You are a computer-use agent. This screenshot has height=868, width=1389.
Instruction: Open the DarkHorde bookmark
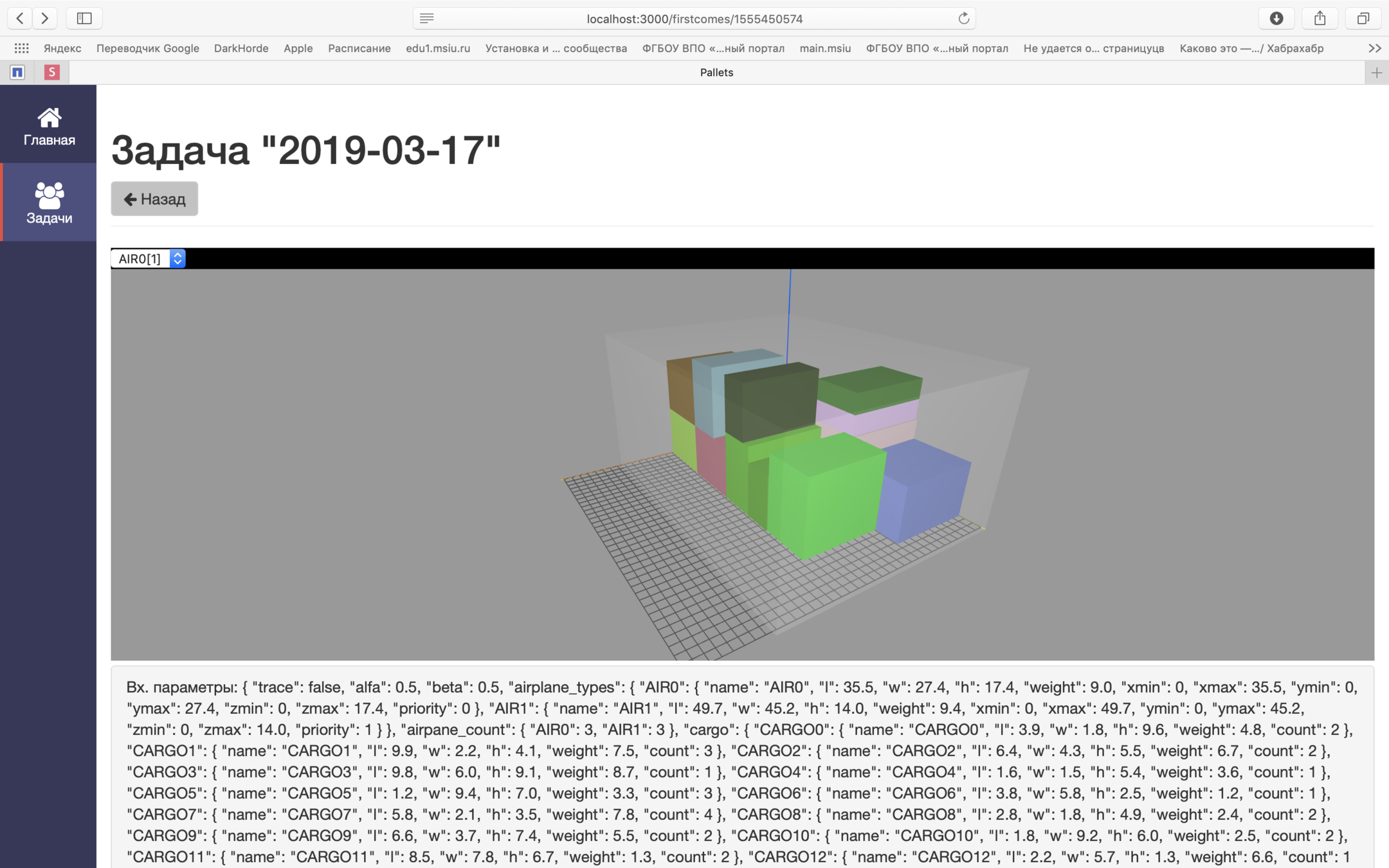point(241,48)
